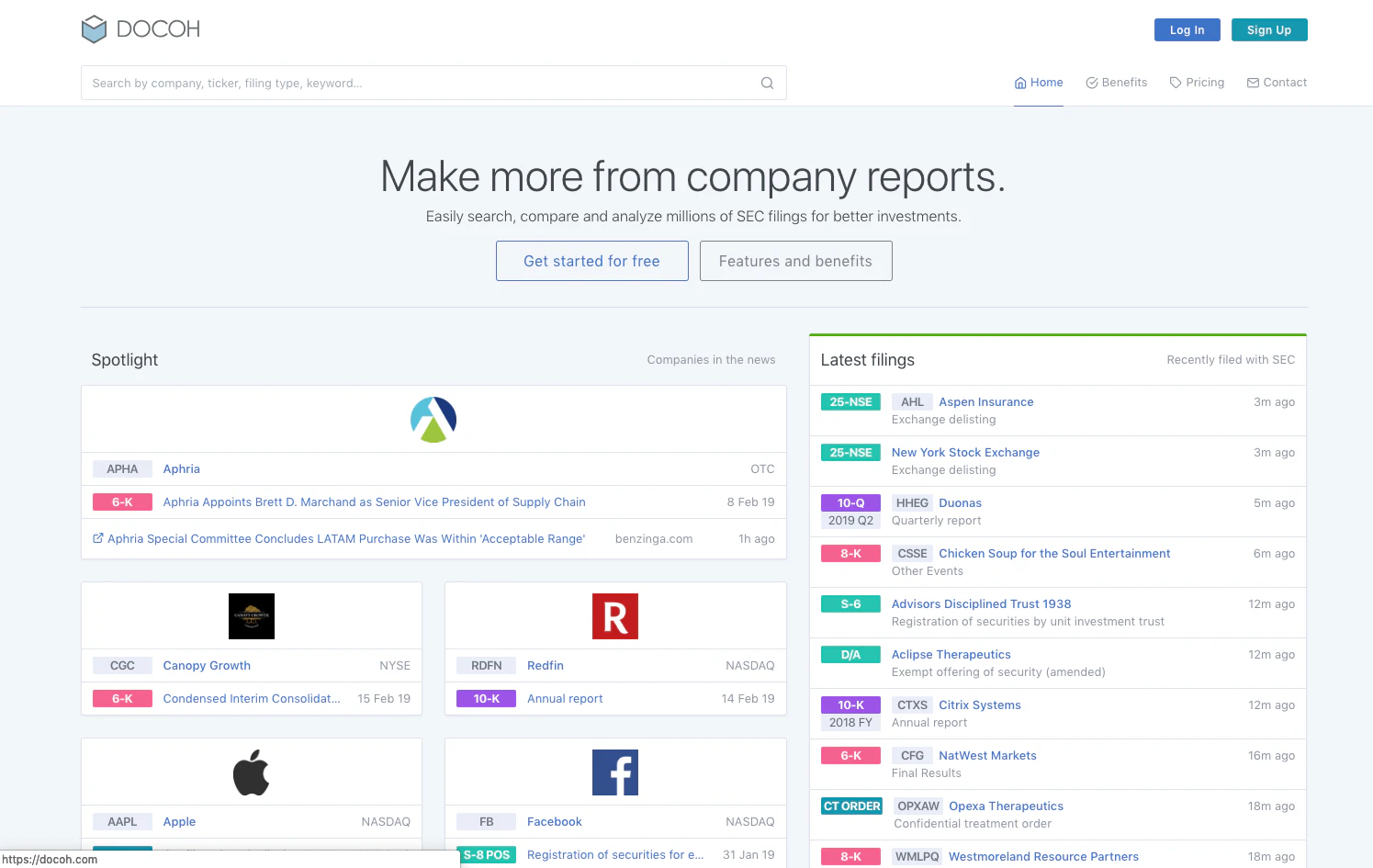
Task: Click the CT ORDER filing badge
Action: pos(852,806)
